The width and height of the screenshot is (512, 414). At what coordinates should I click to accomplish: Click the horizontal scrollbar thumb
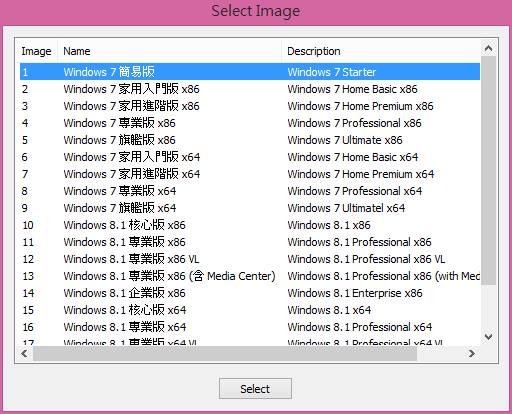[x=225, y=353]
